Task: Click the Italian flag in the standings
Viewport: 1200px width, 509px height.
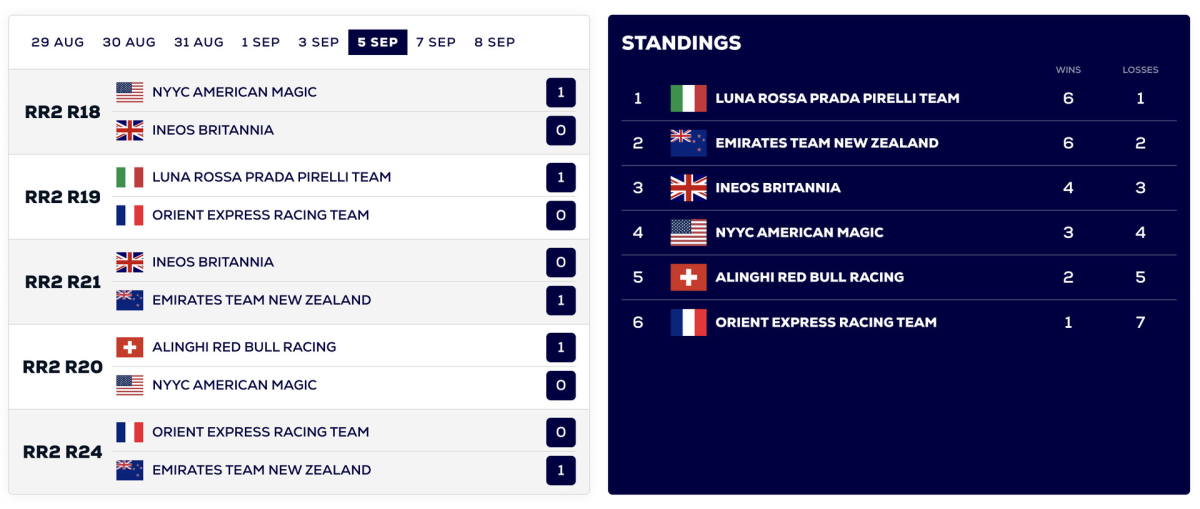Action: 688,98
